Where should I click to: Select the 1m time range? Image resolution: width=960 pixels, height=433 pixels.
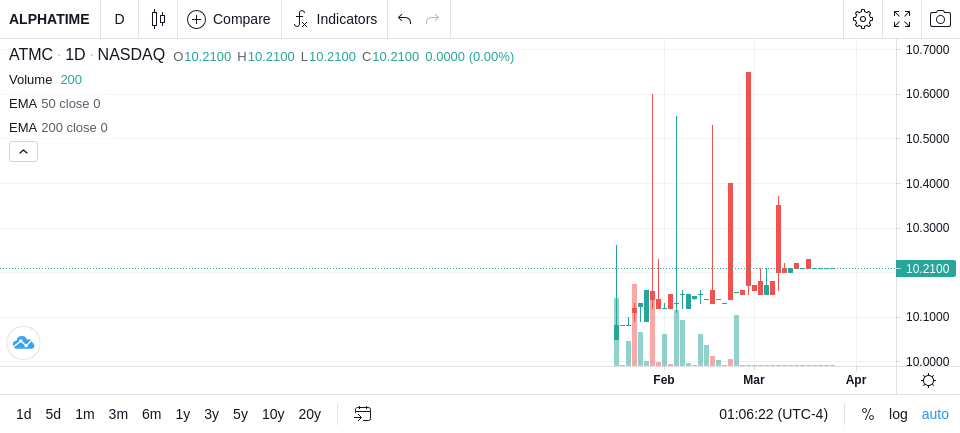(x=85, y=415)
